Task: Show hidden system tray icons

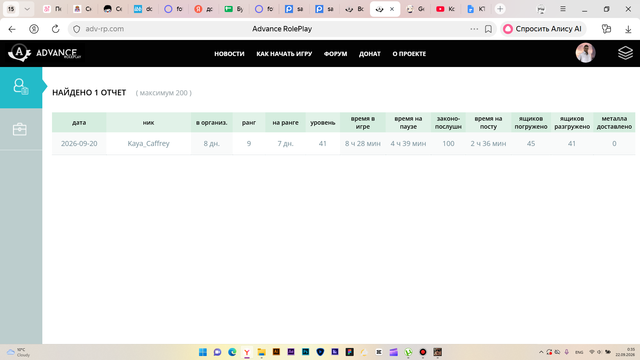Action: [x=541, y=352]
